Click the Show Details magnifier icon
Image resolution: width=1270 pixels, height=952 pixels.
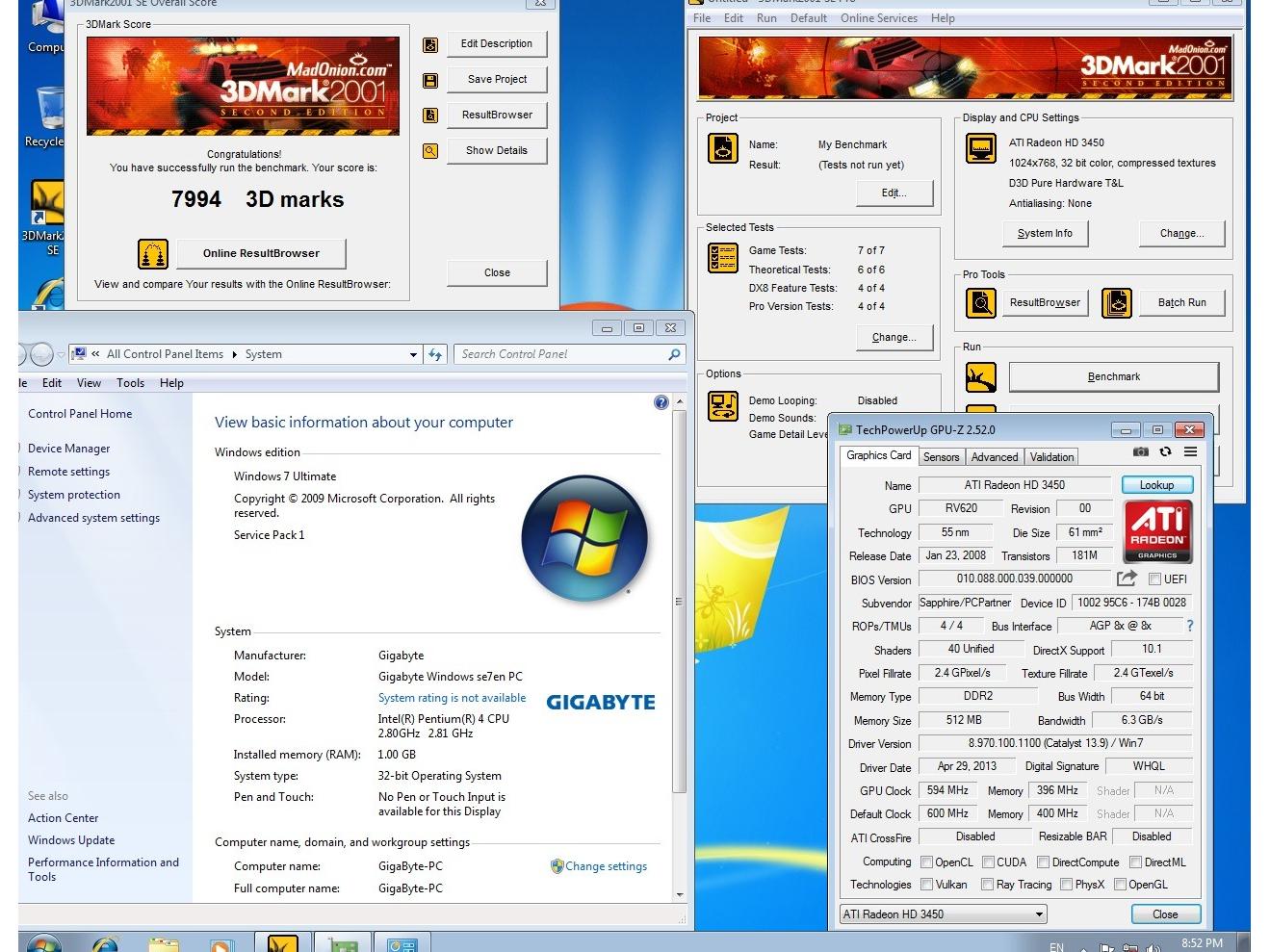(x=430, y=151)
